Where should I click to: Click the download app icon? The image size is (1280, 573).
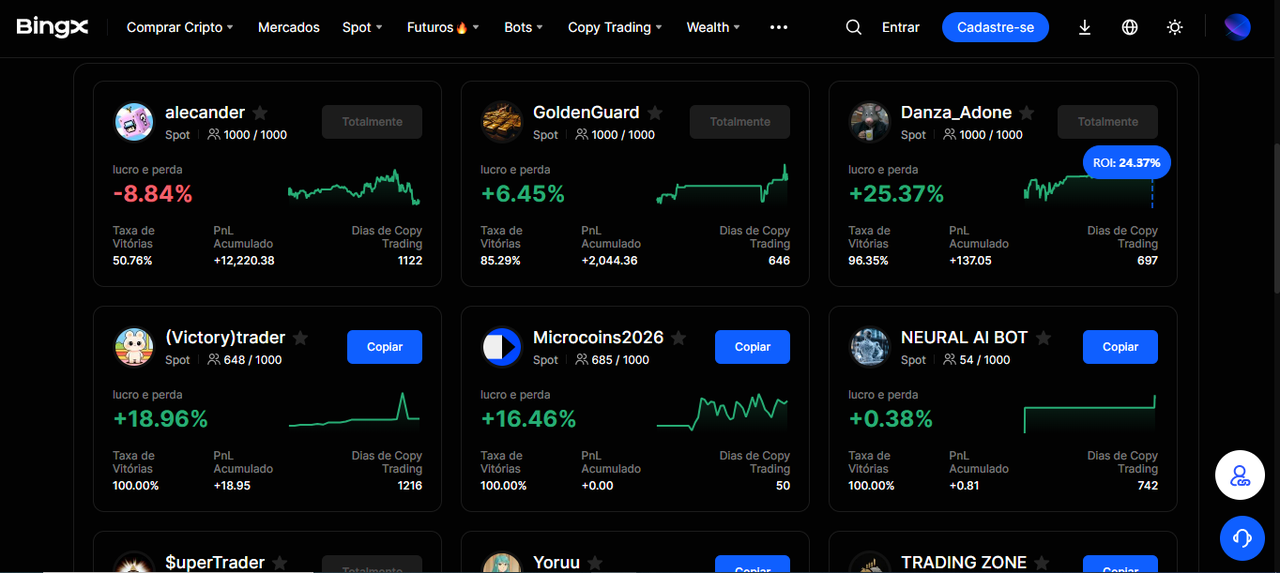(1084, 27)
